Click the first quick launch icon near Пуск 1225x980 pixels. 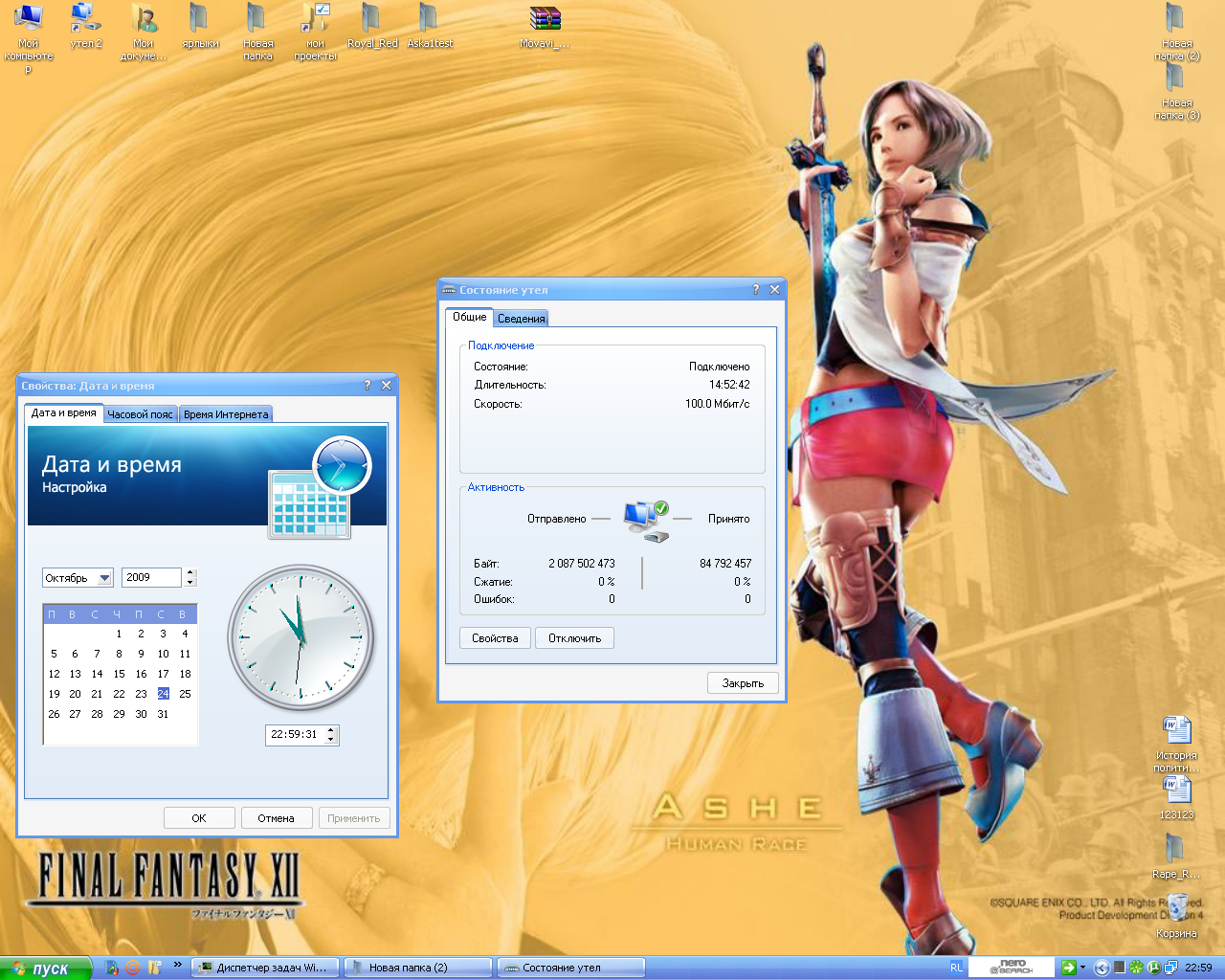click(x=112, y=968)
